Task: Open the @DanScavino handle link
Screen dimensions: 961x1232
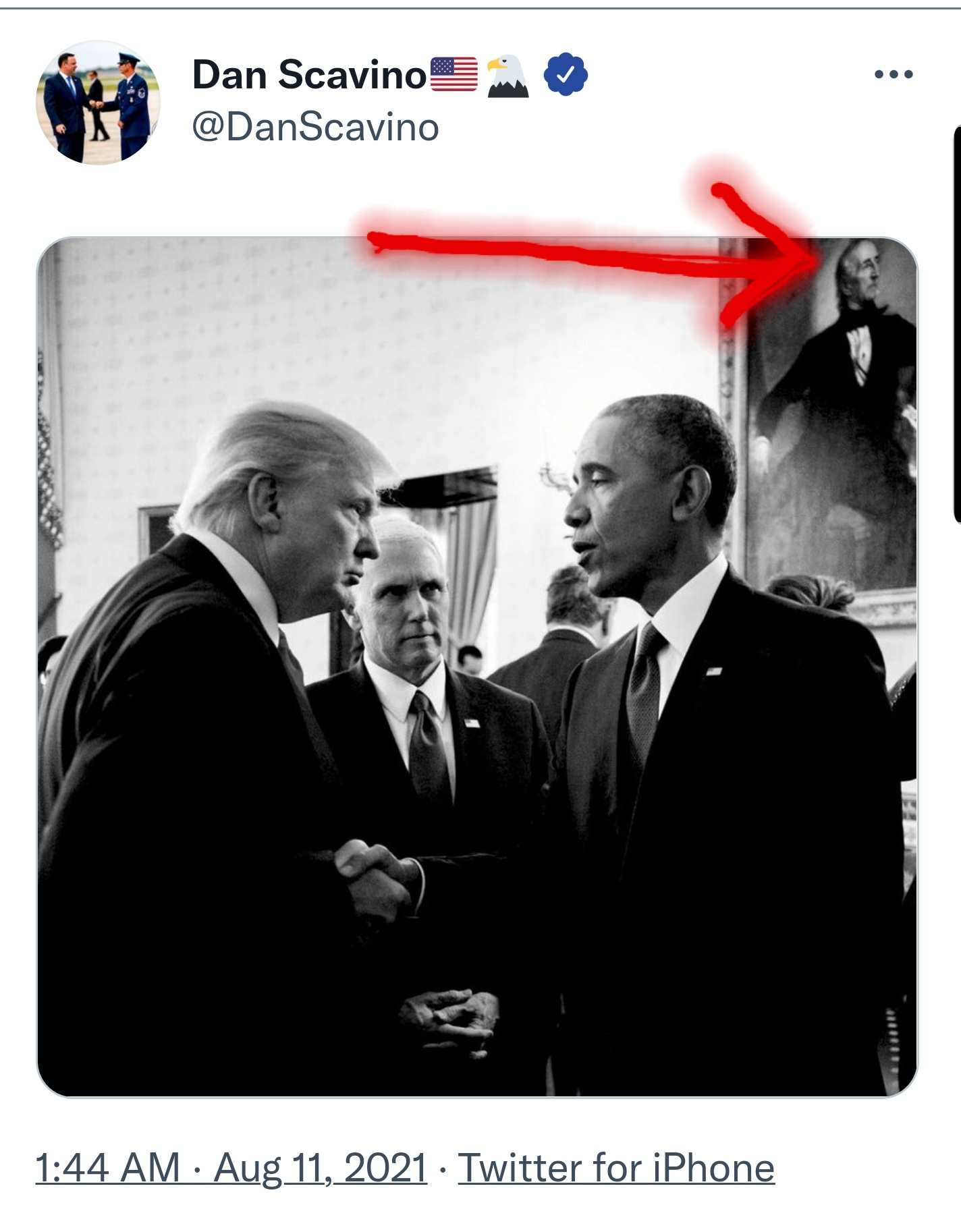Action: (316, 127)
